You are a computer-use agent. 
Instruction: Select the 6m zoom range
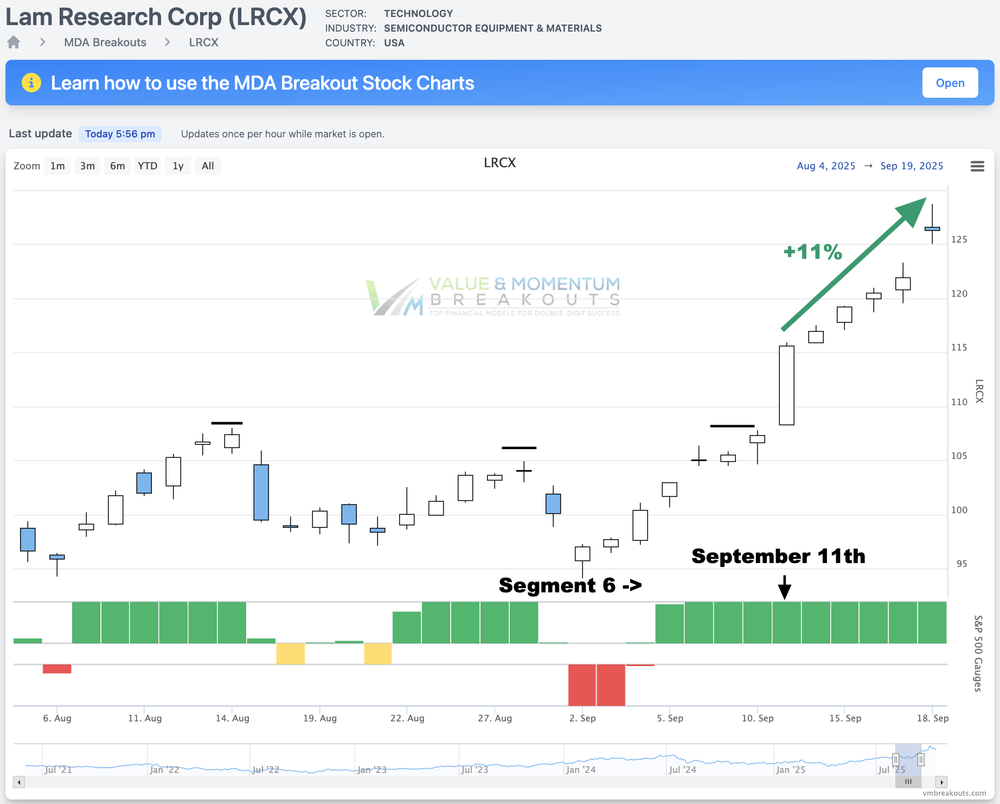tap(118, 166)
